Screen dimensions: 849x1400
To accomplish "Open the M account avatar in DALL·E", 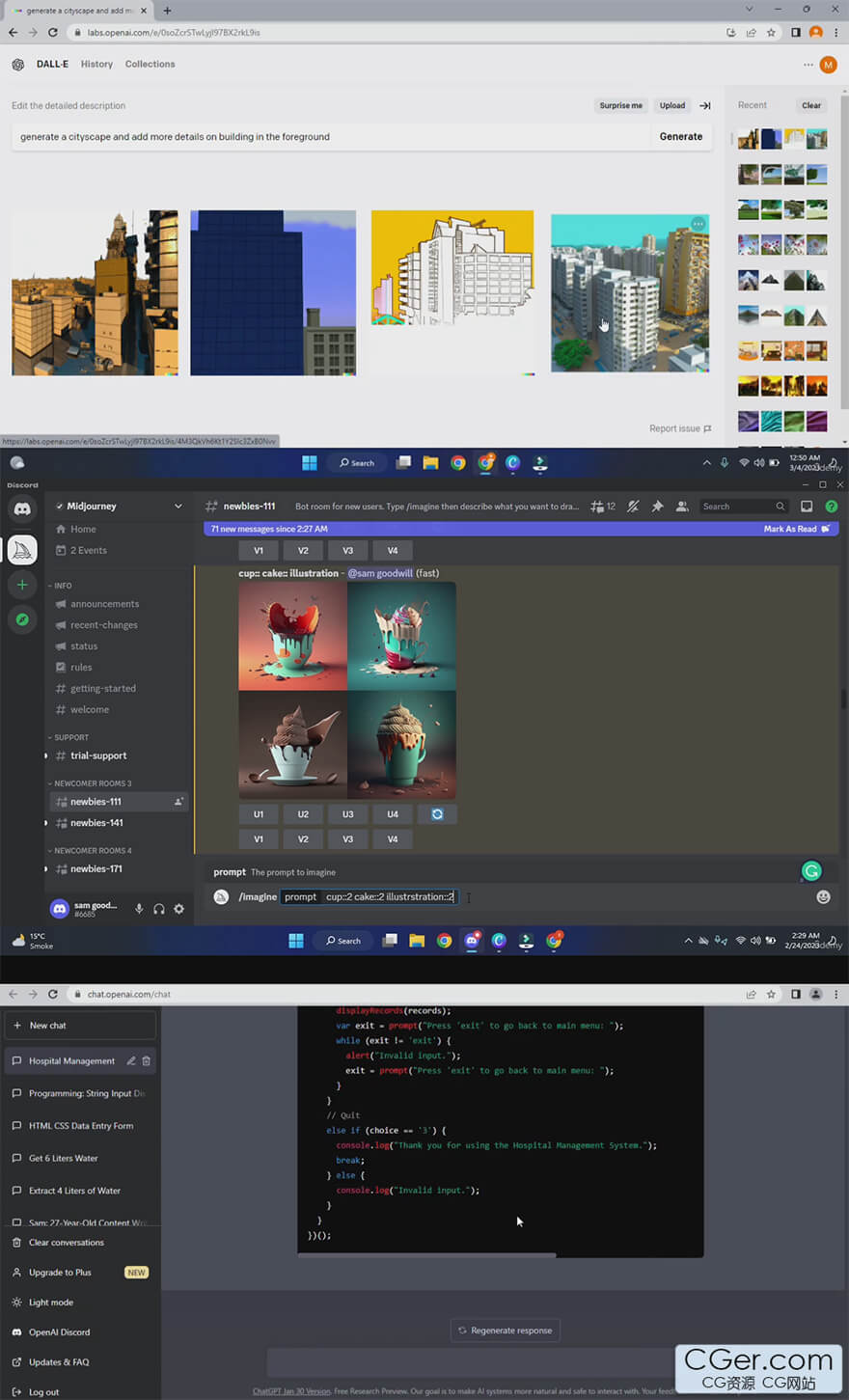I will tap(828, 65).
